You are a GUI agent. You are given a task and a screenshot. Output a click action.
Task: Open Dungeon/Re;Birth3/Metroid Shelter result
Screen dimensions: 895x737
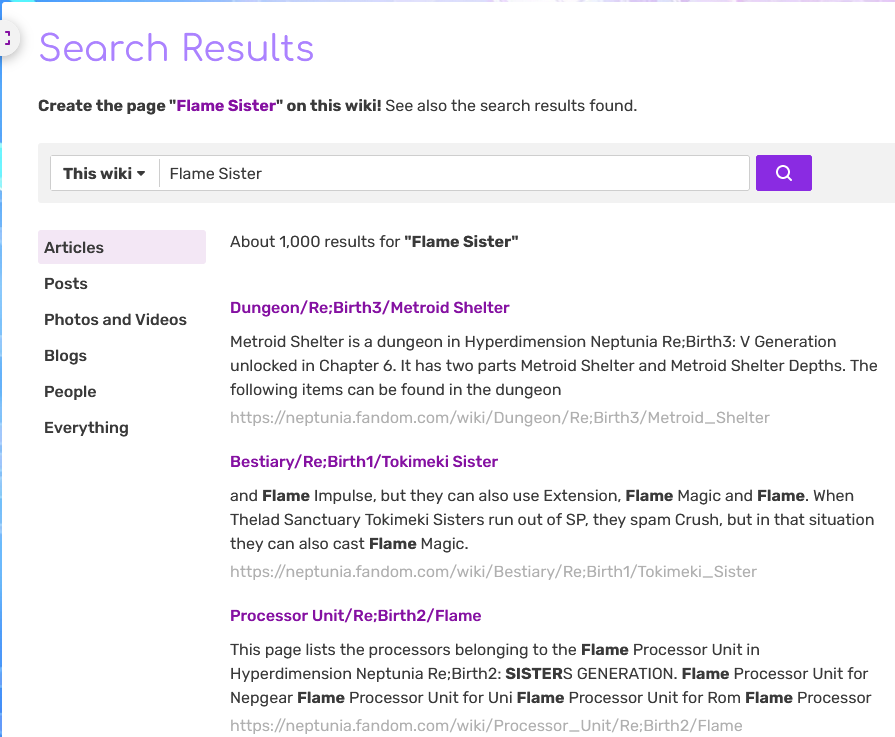click(369, 307)
